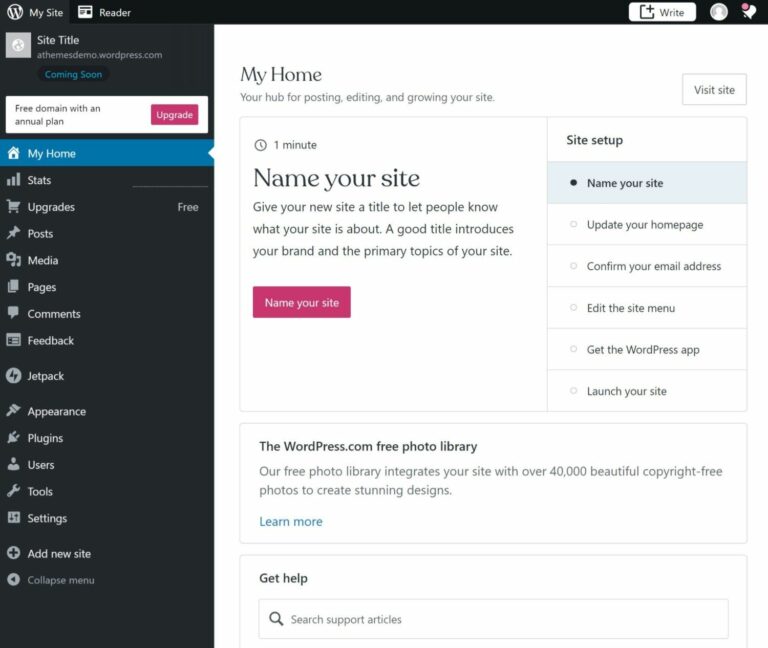Click the Site Title heading

tap(58, 40)
